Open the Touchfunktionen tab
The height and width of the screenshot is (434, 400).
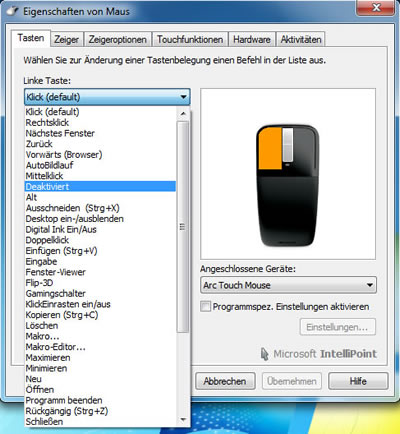(190, 40)
